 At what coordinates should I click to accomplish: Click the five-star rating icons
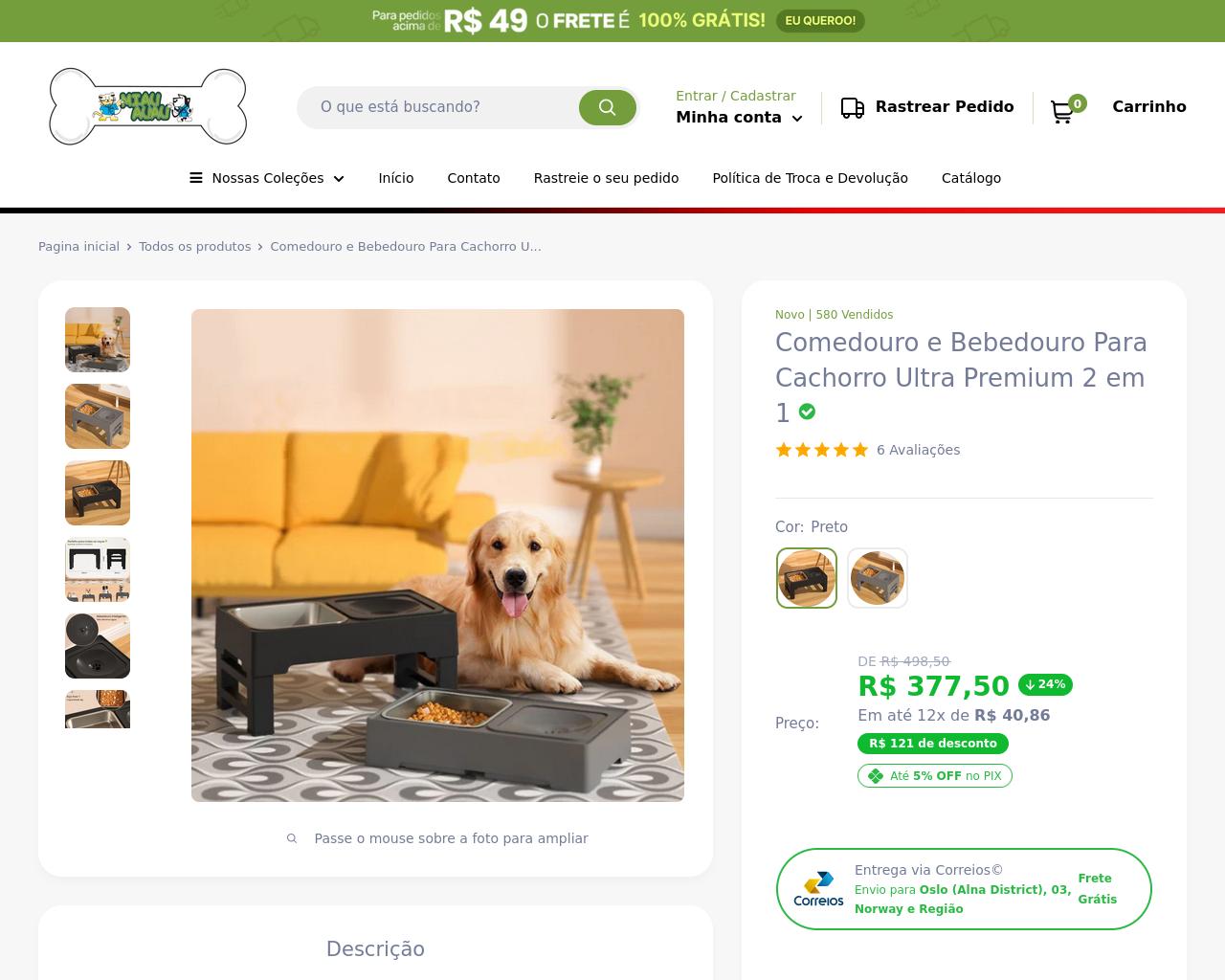[x=822, y=450]
